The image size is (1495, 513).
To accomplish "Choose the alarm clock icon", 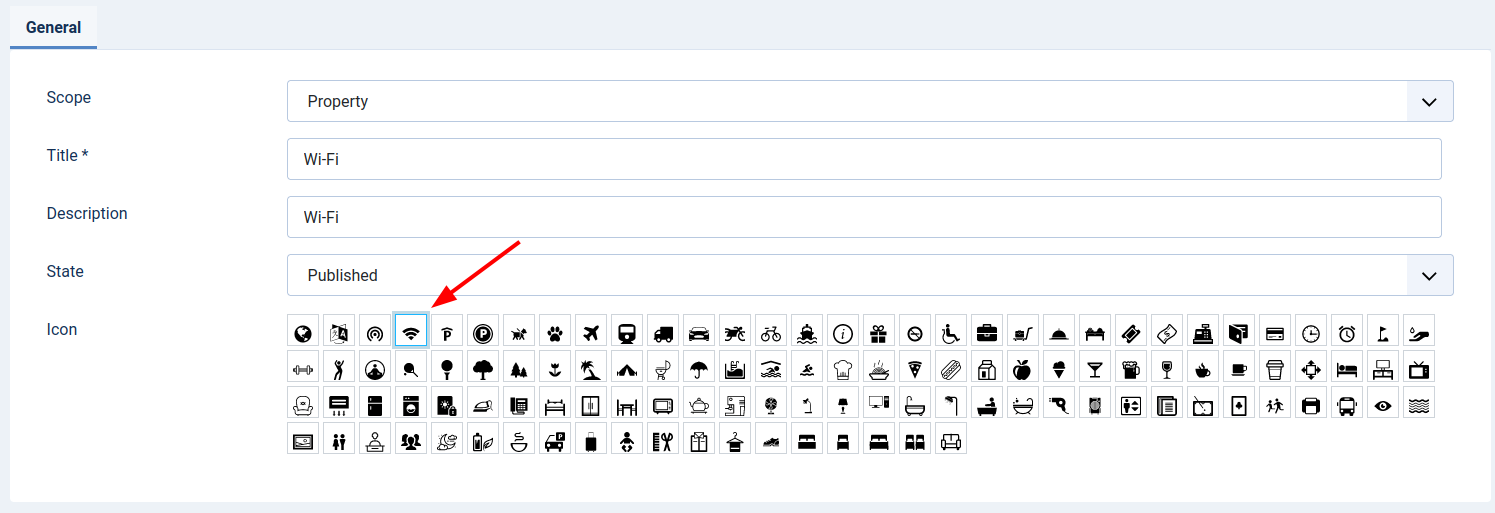I will (1347, 332).
